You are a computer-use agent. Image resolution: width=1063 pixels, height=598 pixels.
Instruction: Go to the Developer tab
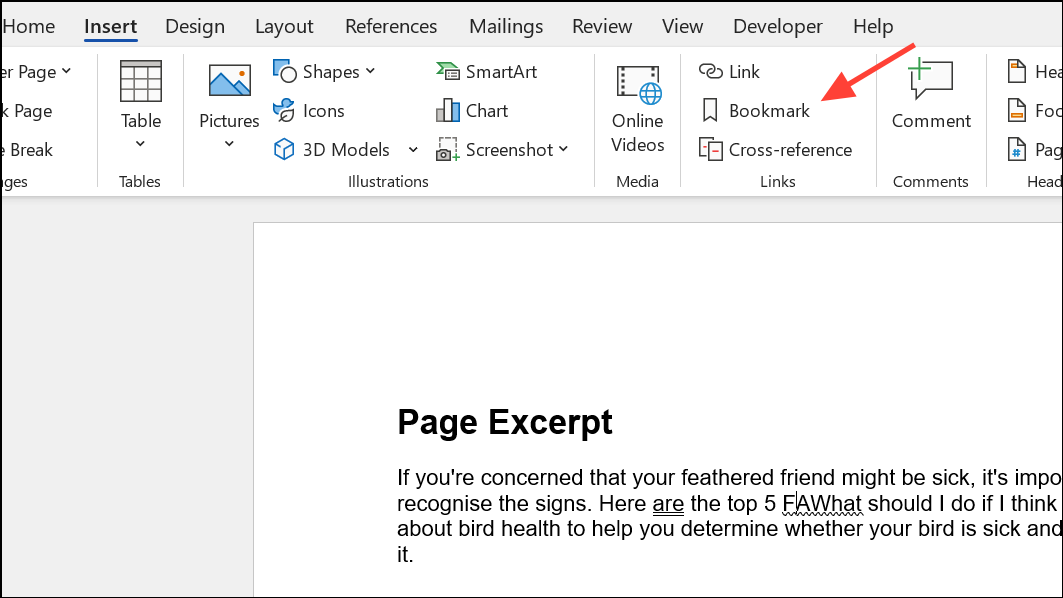click(x=778, y=26)
